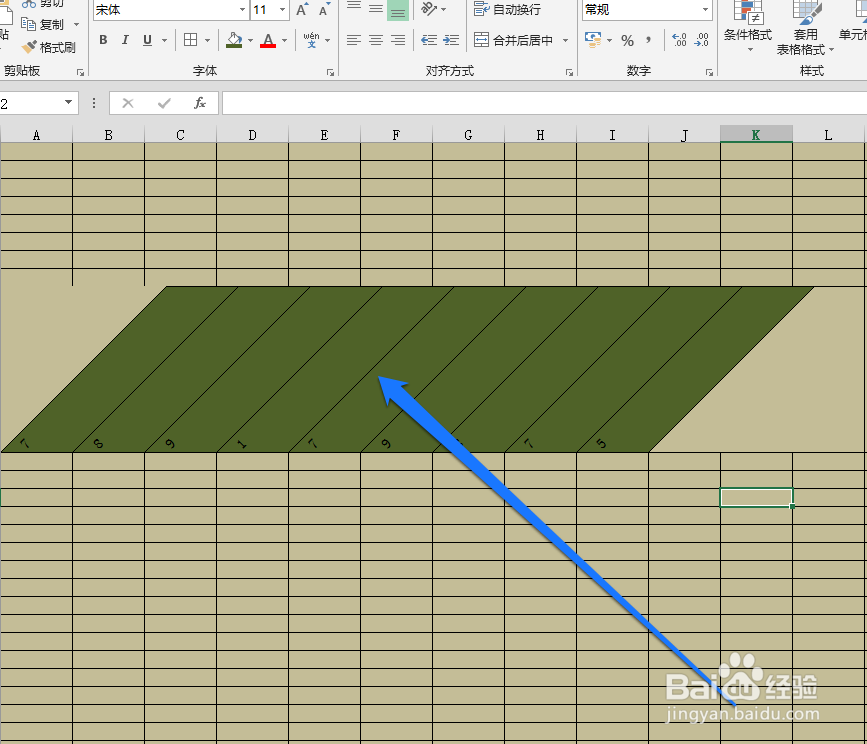Screen dimensions: 867x744
Task: Center text horizontally
Action: pyautogui.click(x=376, y=40)
